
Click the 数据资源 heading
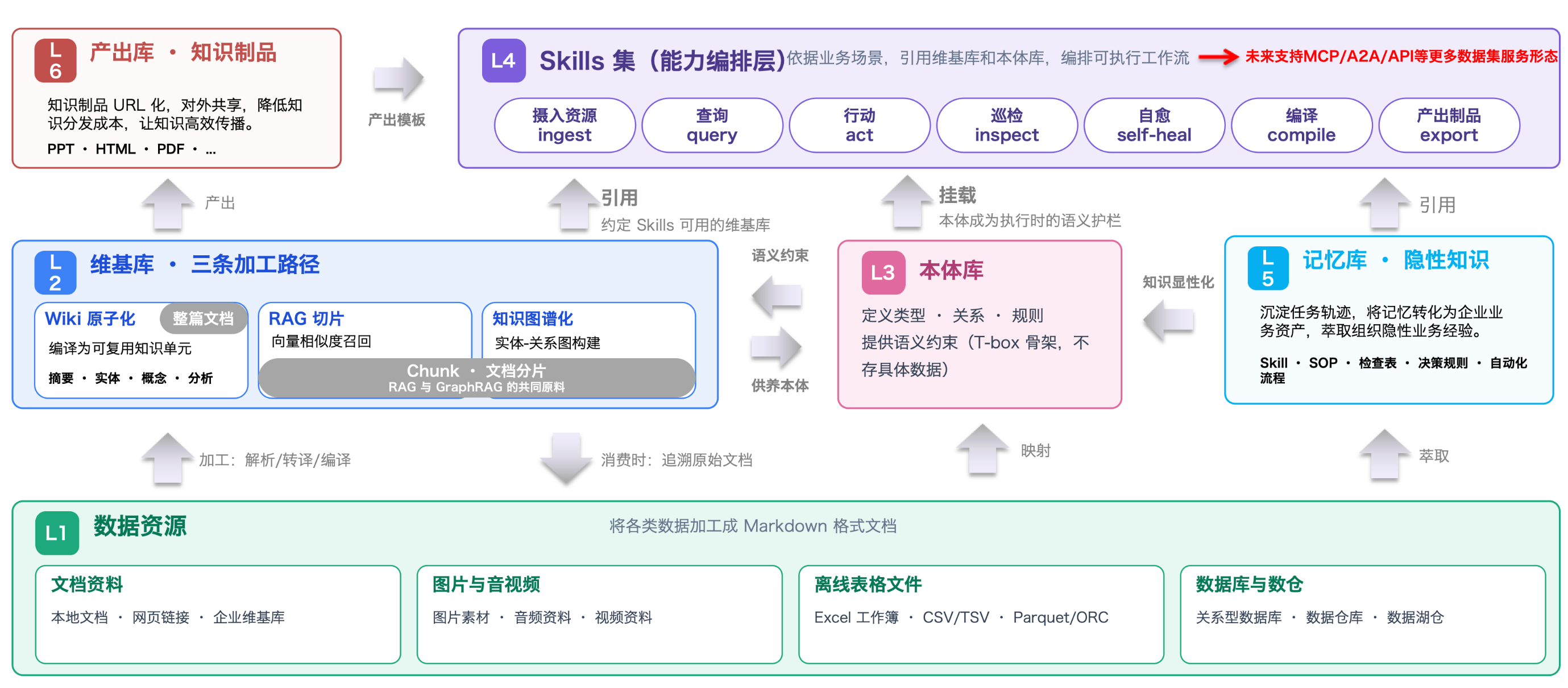click(140, 525)
